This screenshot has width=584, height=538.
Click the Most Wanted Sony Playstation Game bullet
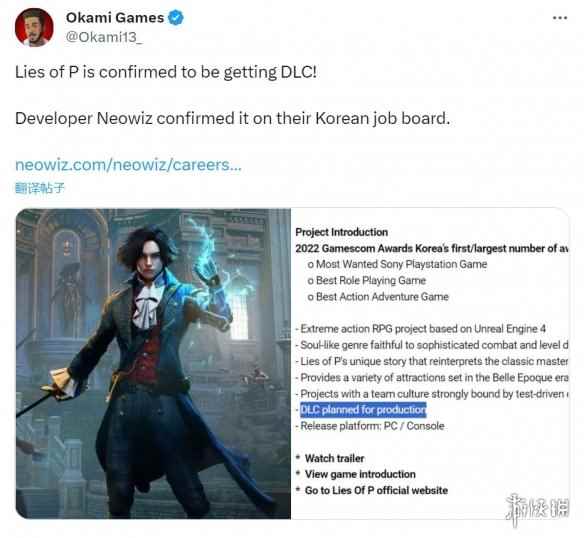397,264
